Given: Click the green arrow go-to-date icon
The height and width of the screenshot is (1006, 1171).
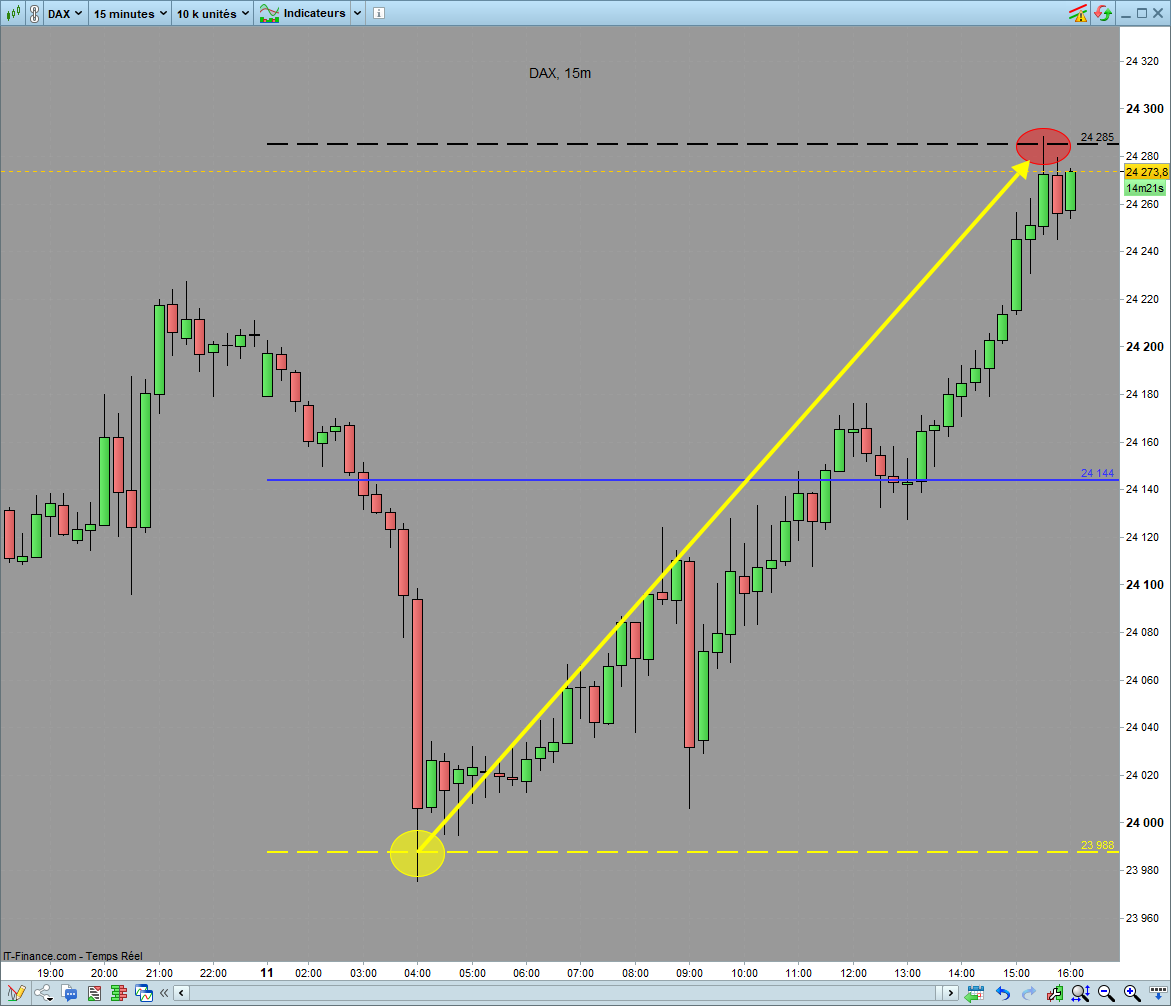Looking at the screenshot, I should pyautogui.click(x=975, y=993).
